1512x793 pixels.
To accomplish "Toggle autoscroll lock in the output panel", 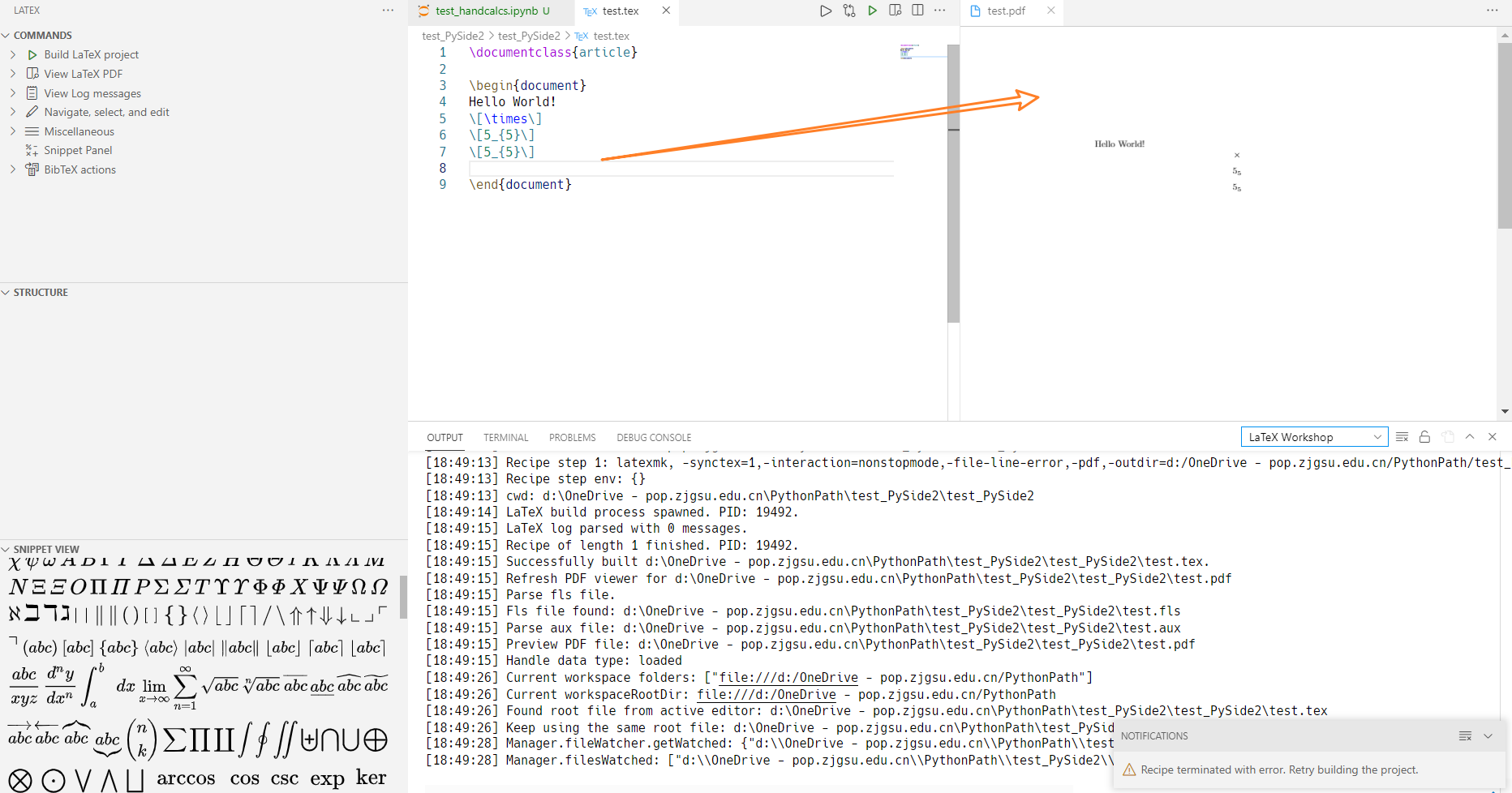I will click(1425, 436).
